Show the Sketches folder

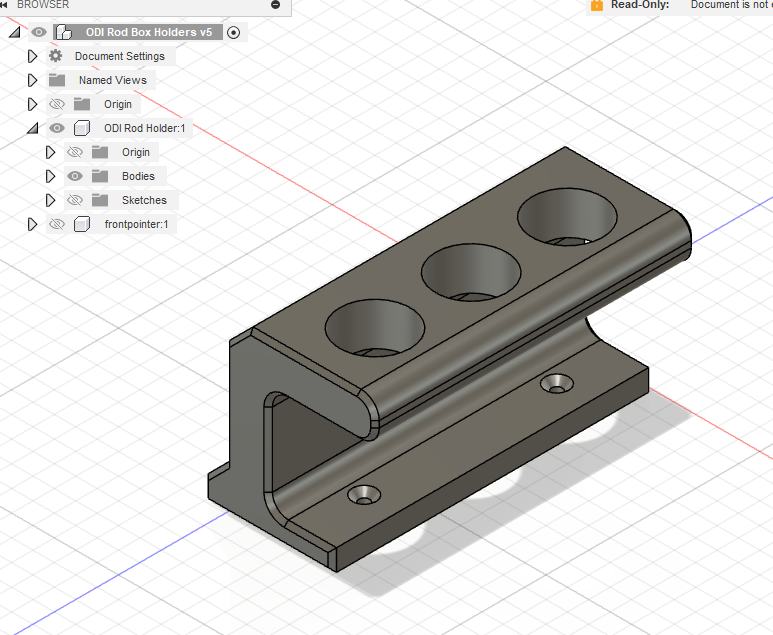pos(75,200)
